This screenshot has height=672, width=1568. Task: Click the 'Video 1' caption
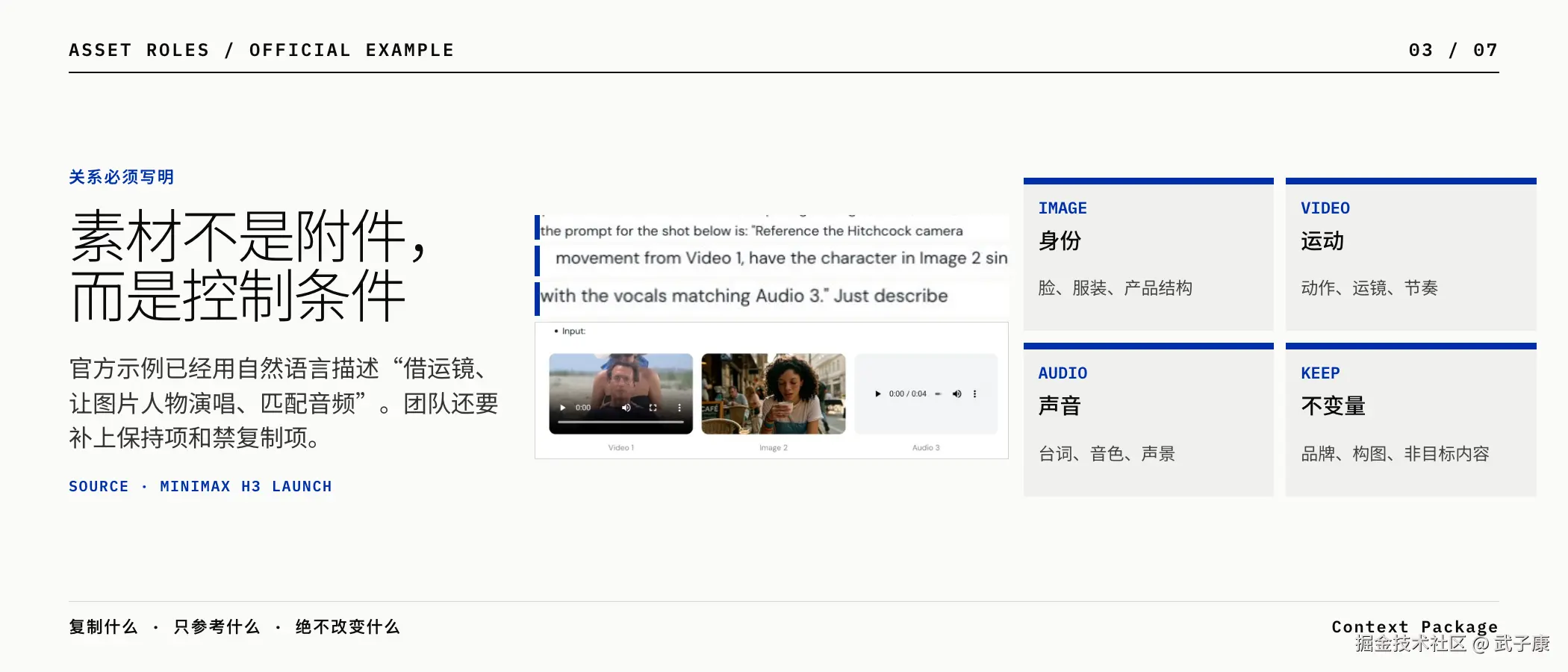[620, 447]
